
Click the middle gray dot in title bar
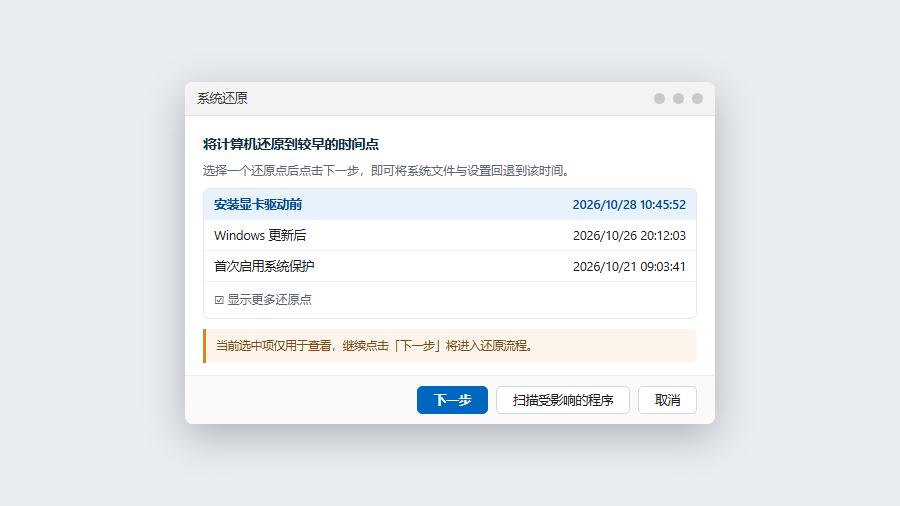click(x=678, y=99)
